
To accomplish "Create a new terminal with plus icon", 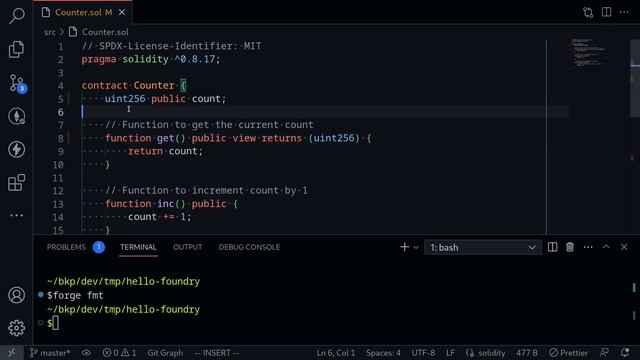I will tap(404, 247).
